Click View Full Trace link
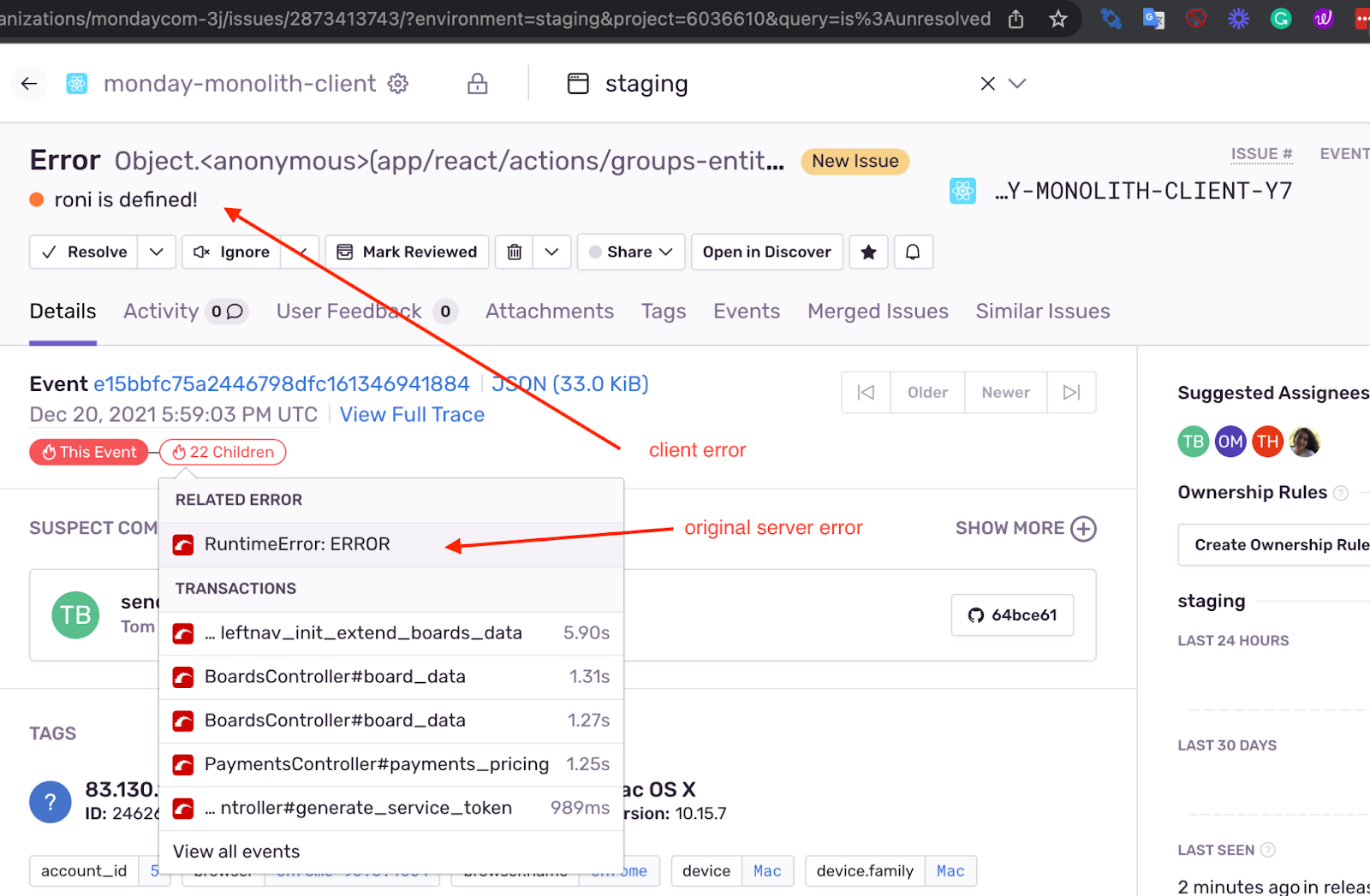 pos(412,415)
